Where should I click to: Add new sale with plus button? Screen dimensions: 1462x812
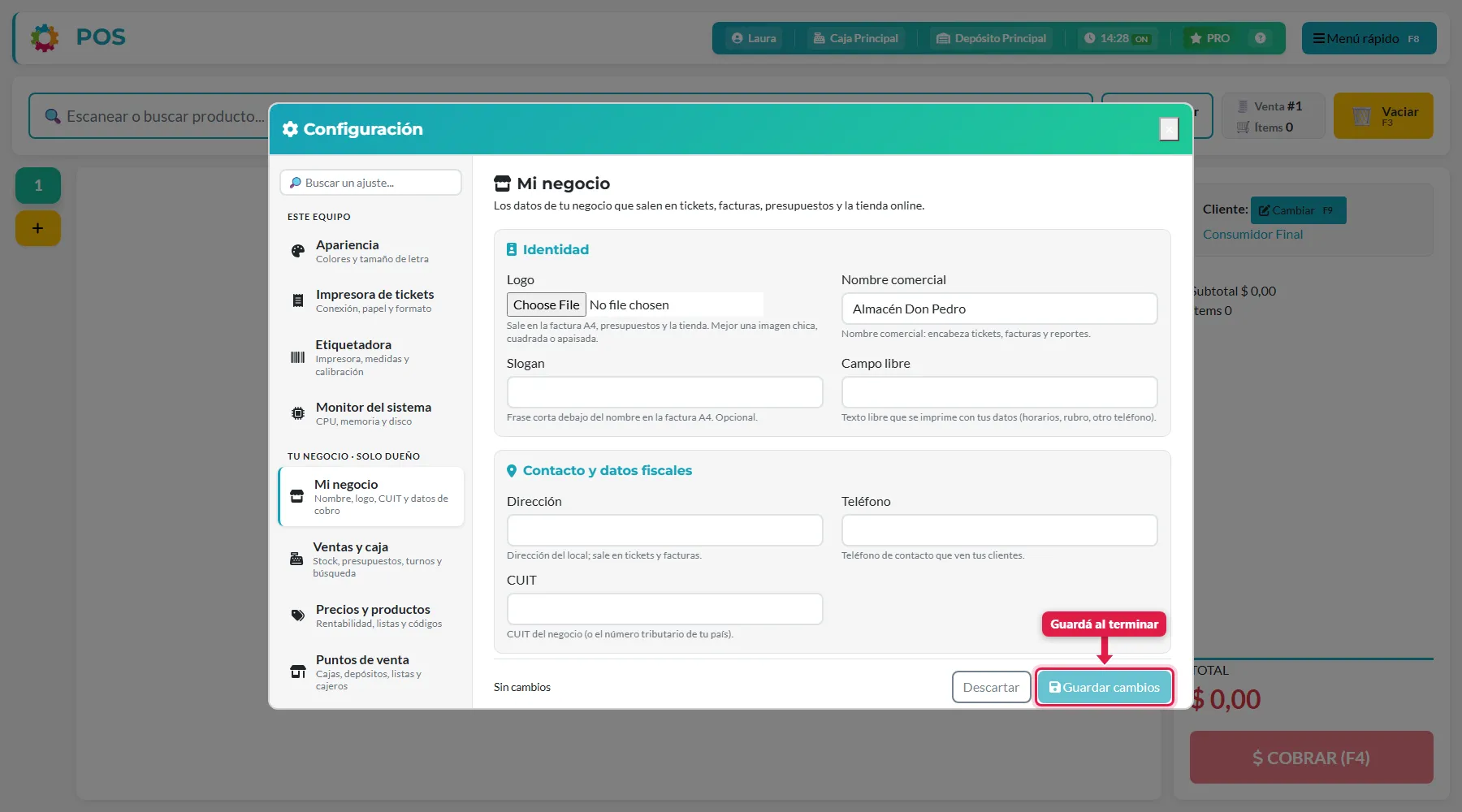tap(38, 228)
